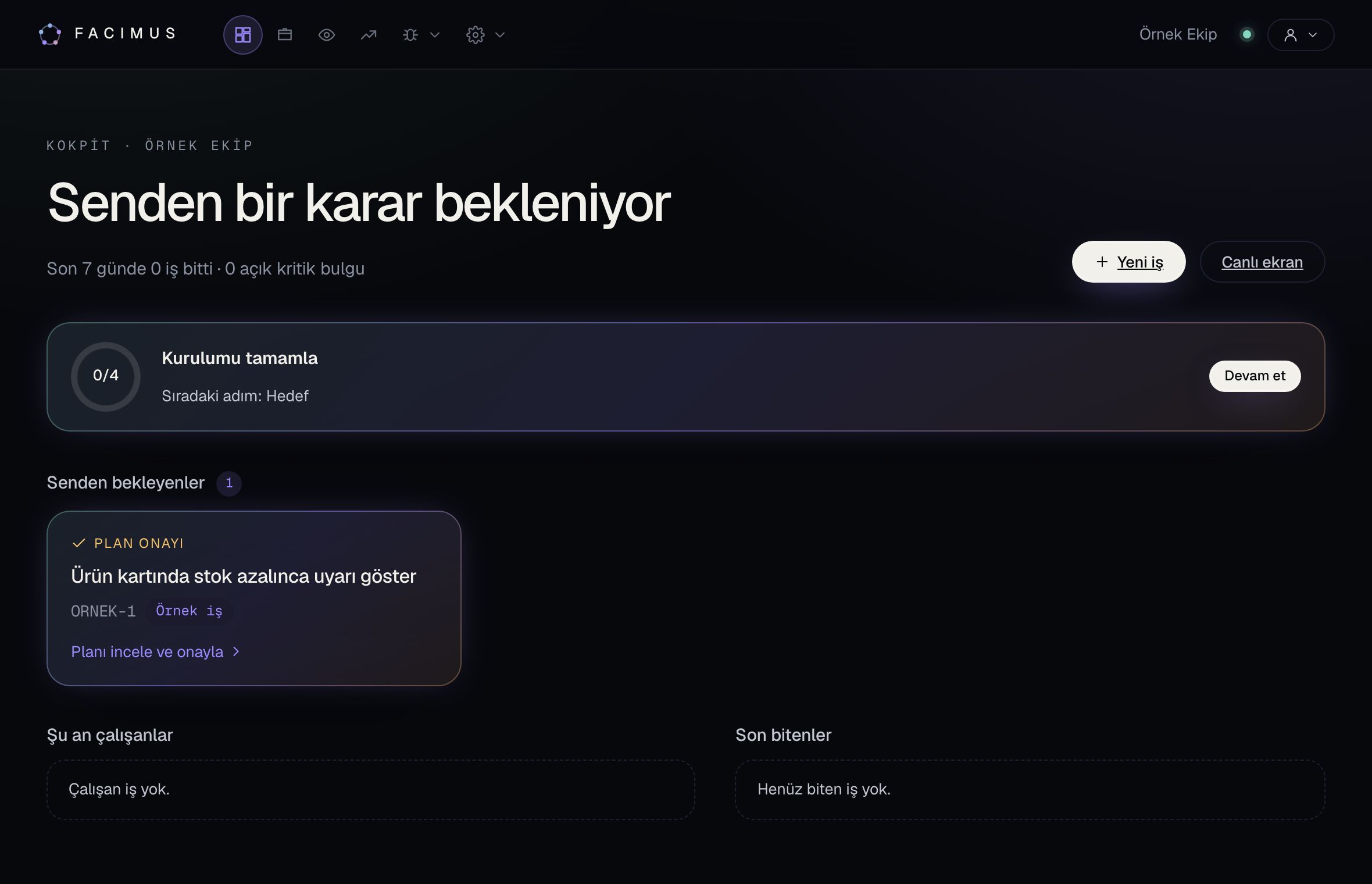Image resolution: width=1372 pixels, height=884 pixels.
Task: Open the dashboard grid view icon
Action: [x=242, y=35]
